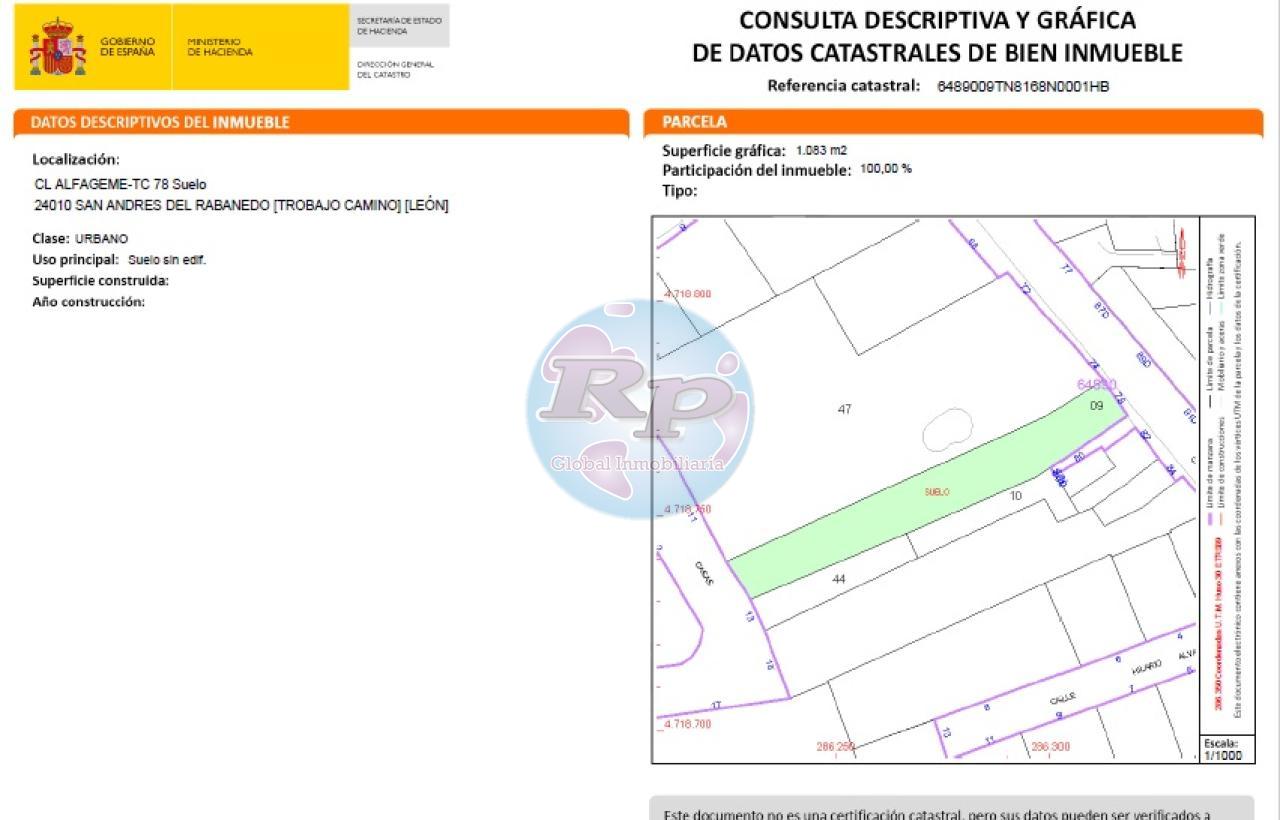Select the Datos Descriptivos del Inmueble header
Image resolution: width=1280 pixels, height=820 pixels.
pyautogui.click(x=160, y=122)
